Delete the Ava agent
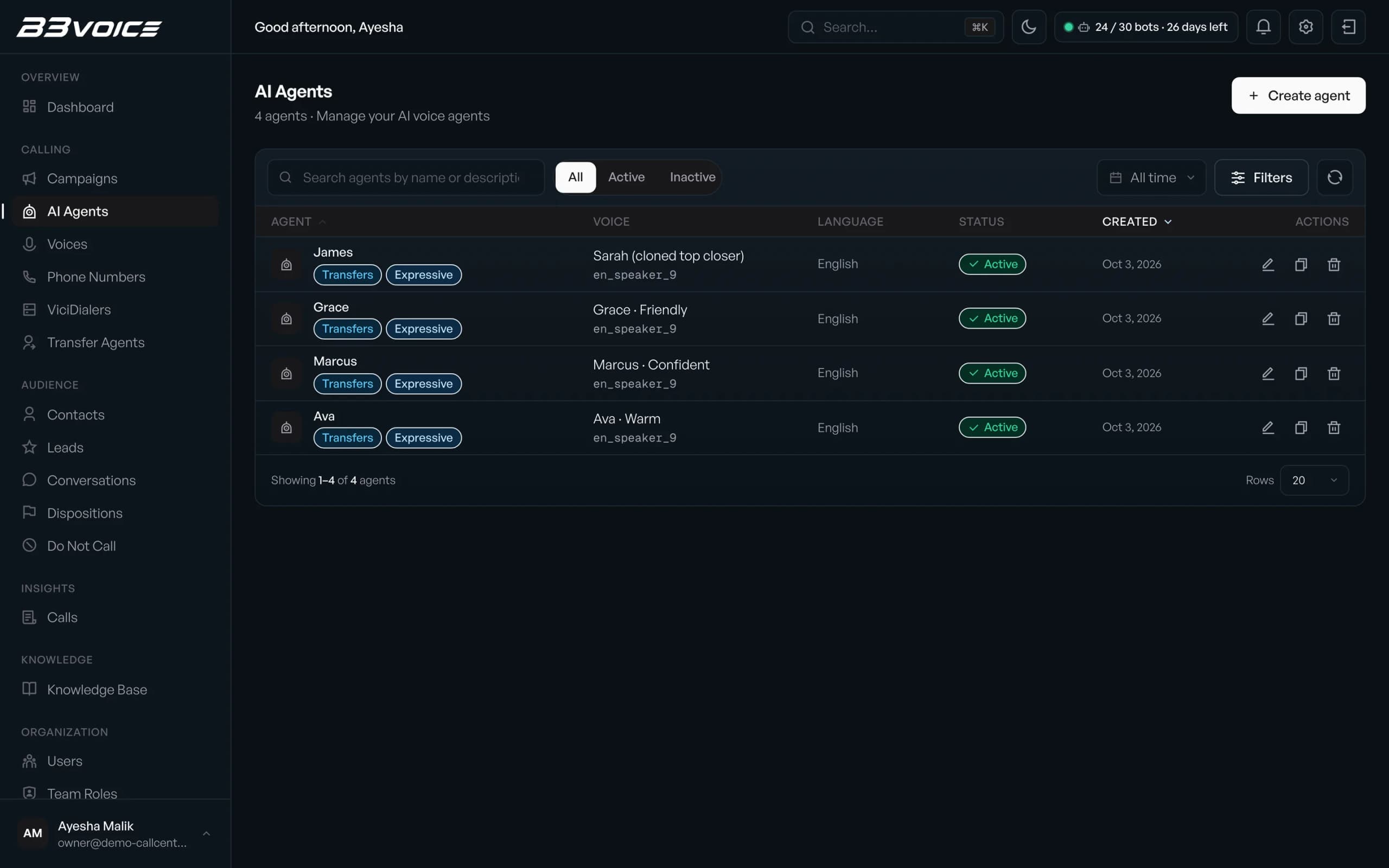Screen dimensions: 1389x868 tap(1334, 427)
